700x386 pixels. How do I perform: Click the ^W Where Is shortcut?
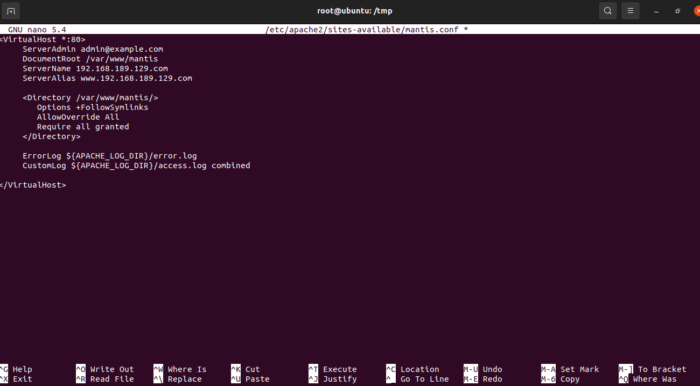tap(180, 369)
